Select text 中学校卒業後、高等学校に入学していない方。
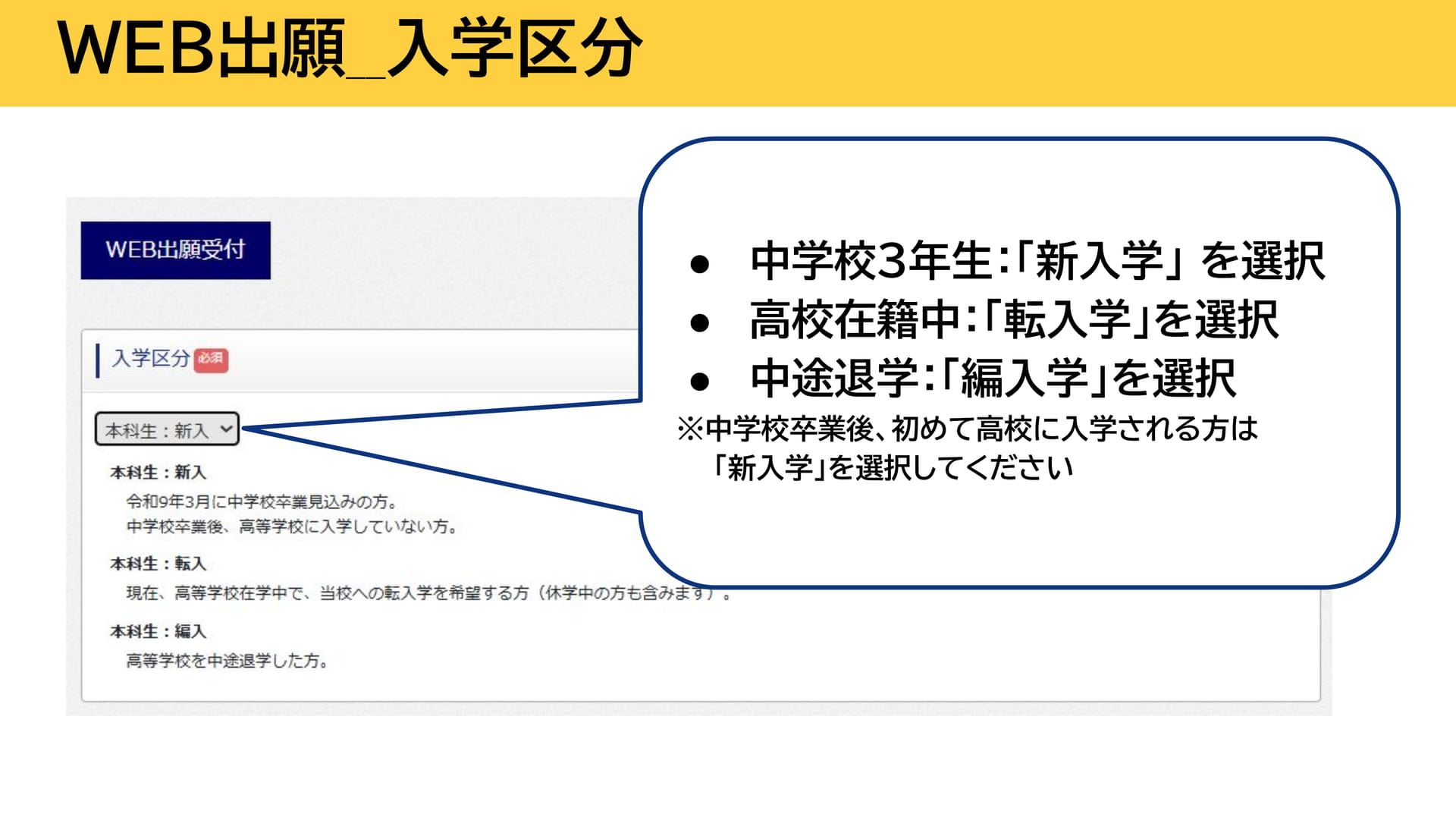Screen dimensions: 1456x814 pos(292,526)
